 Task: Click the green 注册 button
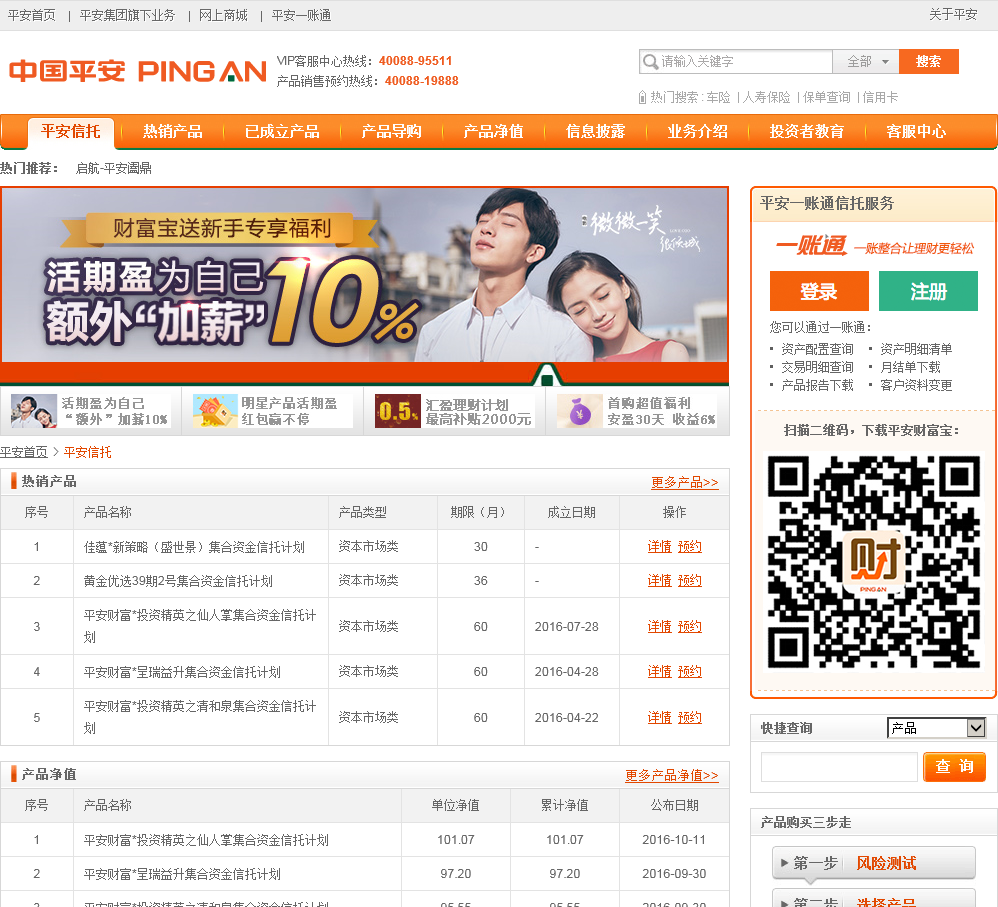(928, 291)
